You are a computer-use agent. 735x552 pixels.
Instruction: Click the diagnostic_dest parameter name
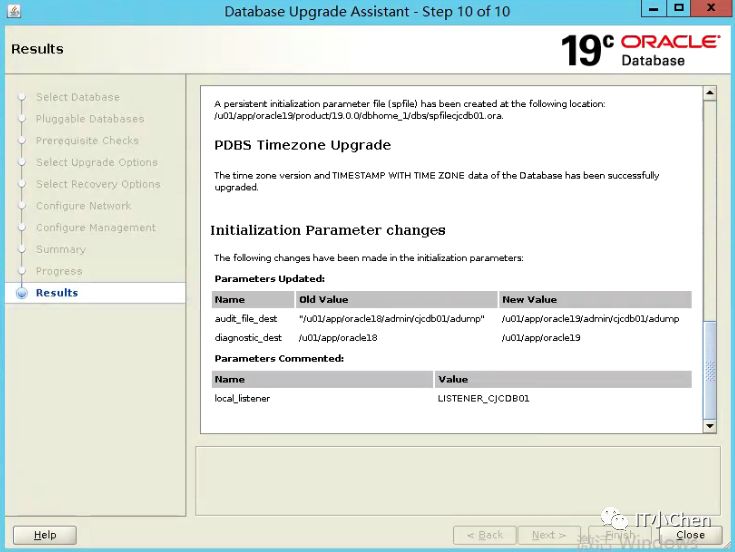248,337
